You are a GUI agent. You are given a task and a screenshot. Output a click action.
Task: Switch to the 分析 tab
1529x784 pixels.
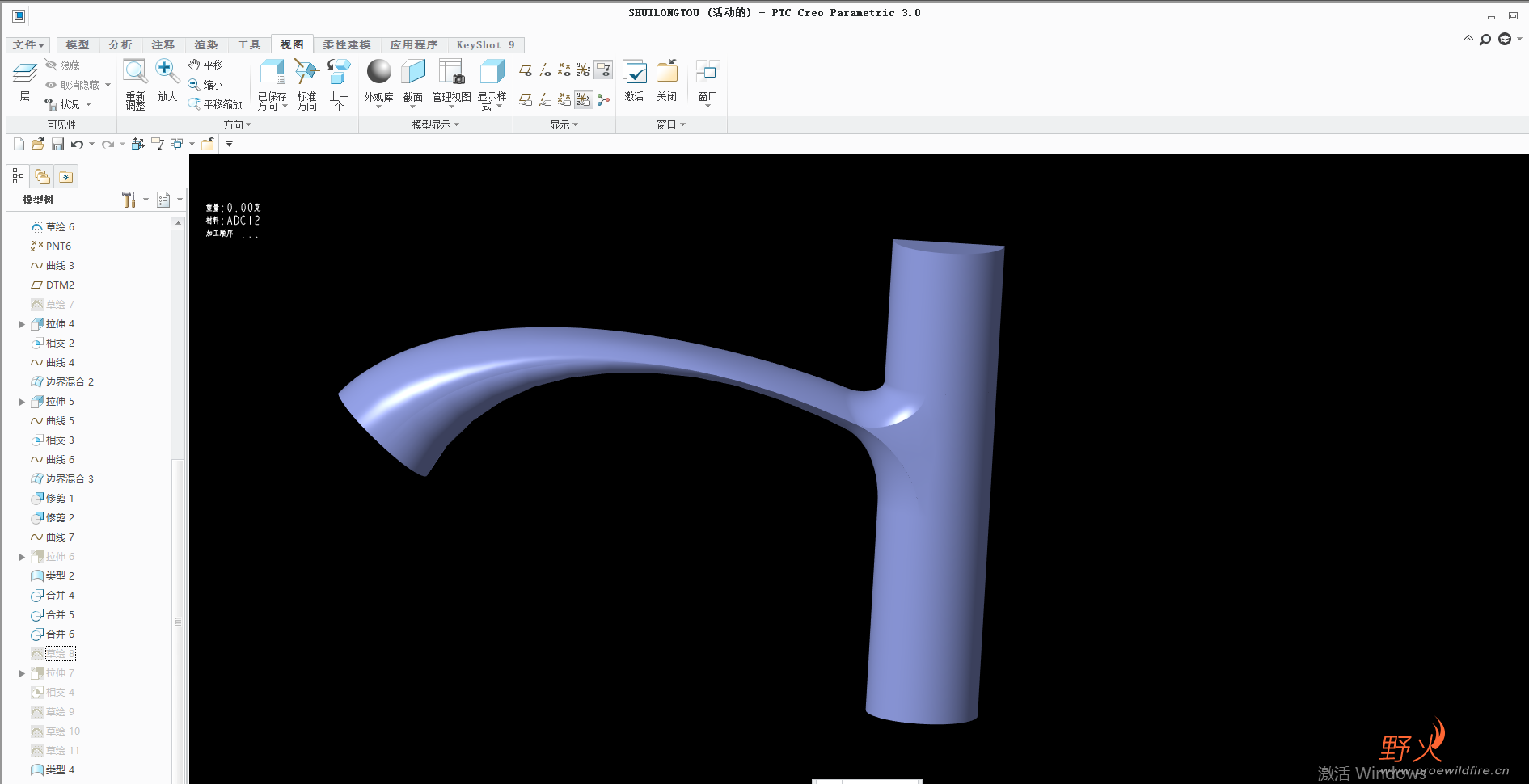tap(120, 45)
